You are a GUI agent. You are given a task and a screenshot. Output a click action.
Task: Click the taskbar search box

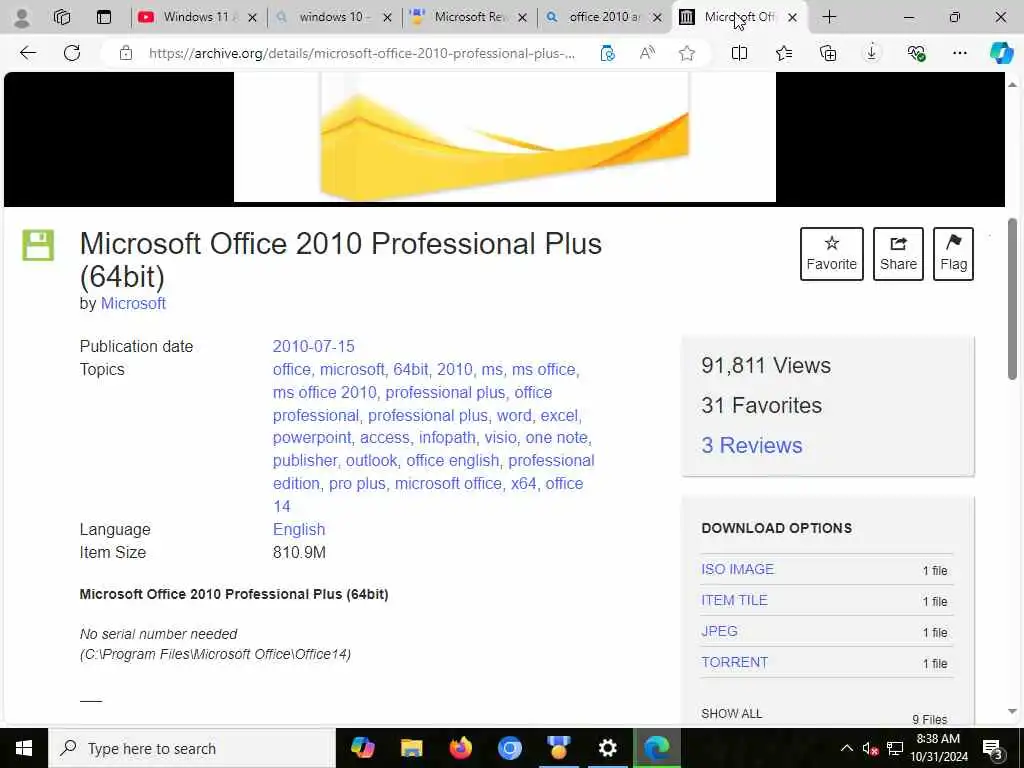192,748
